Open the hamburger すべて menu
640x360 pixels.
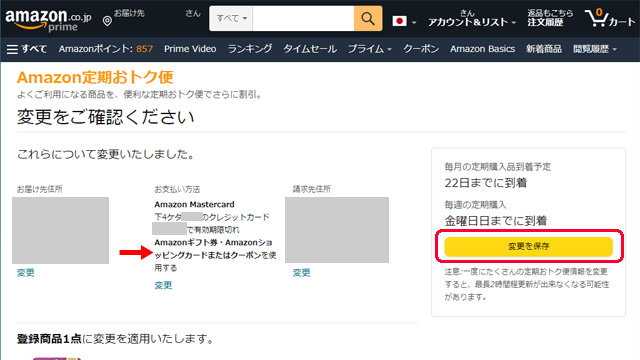(27, 49)
